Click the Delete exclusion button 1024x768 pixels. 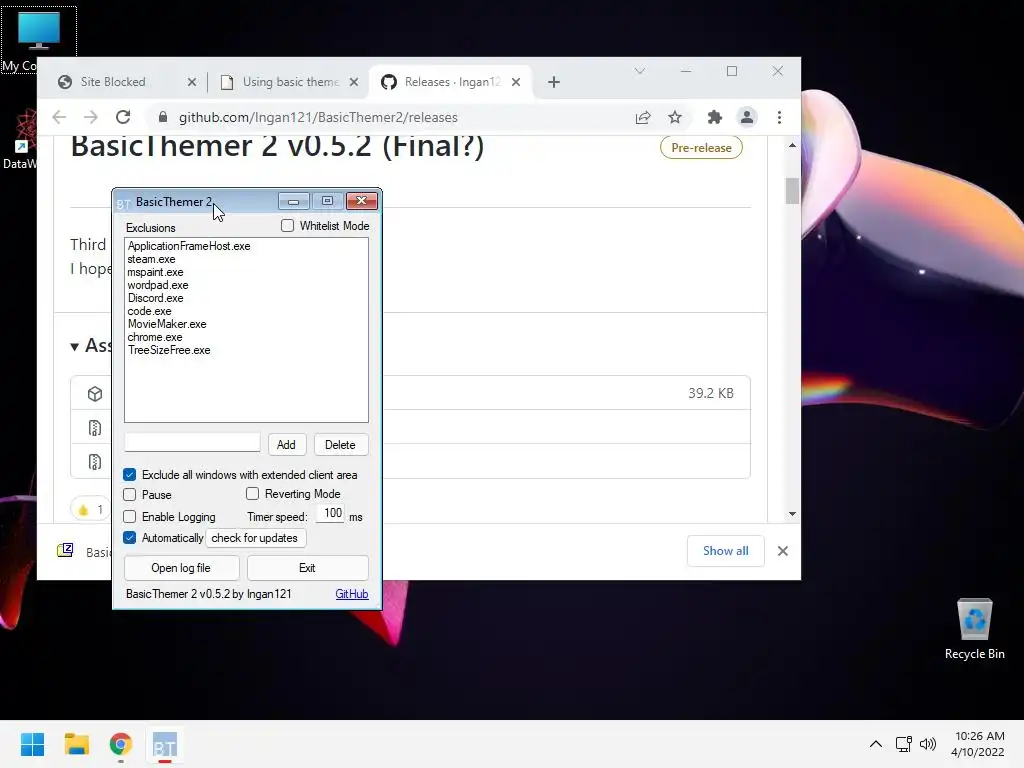click(340, 445)
